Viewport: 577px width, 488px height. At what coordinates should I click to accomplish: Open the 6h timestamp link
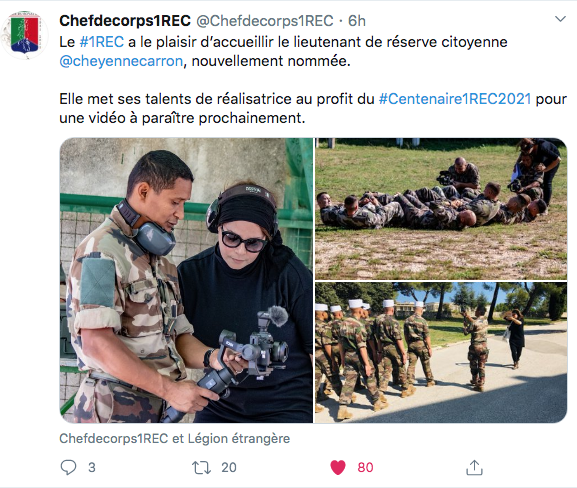coord(357,21)
